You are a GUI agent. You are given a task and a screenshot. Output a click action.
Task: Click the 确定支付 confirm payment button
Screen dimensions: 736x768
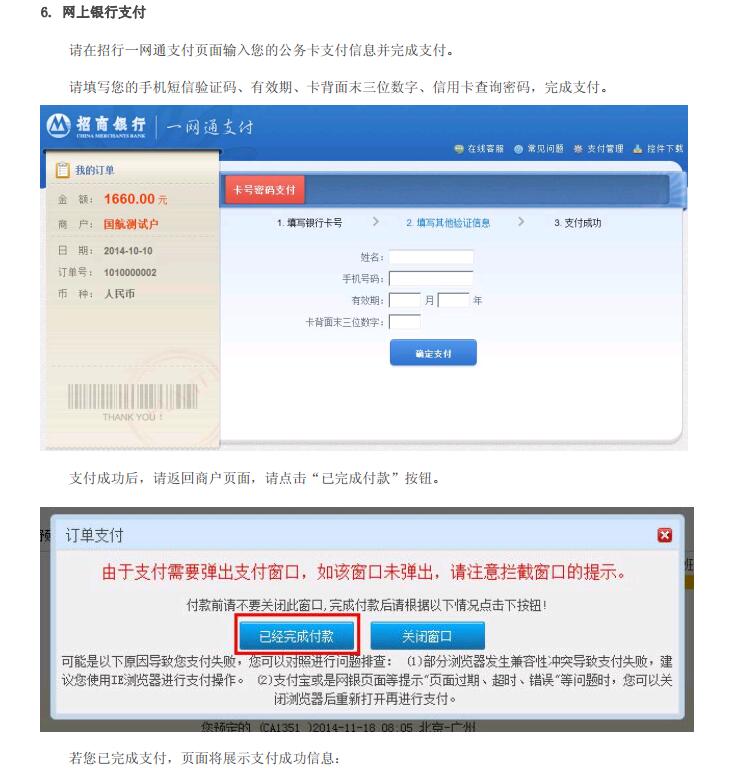(x=433, y=353)
